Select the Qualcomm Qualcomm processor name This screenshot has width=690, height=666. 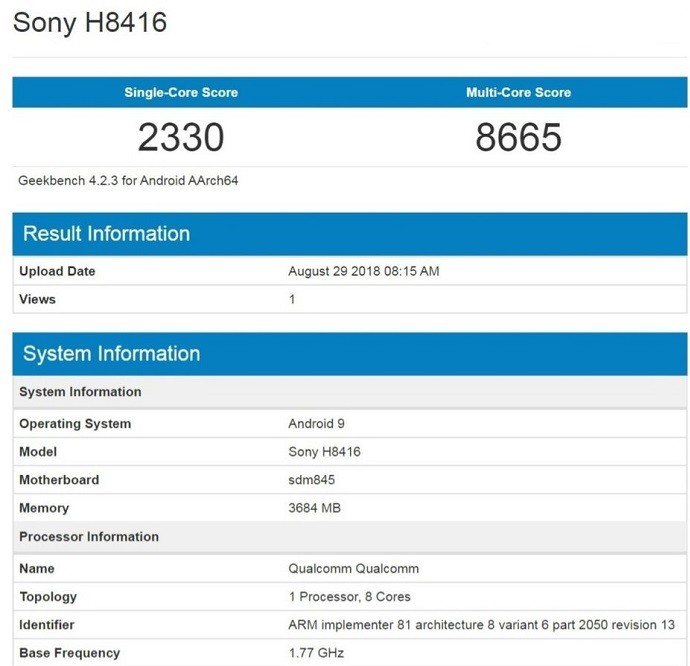[x=353, y=568]
